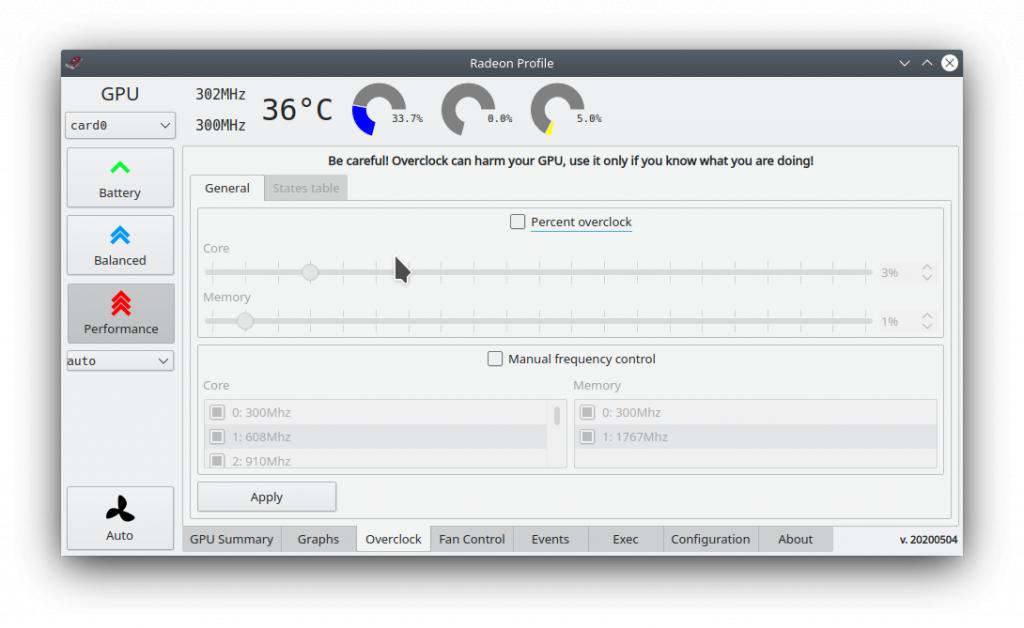Click the Battery profile green arrow icon

[120, 168]
